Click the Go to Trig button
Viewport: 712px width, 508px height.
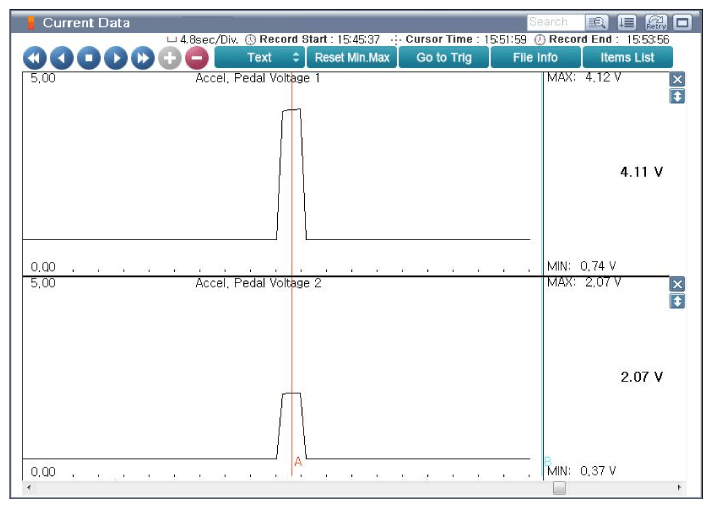click(444, 58)
